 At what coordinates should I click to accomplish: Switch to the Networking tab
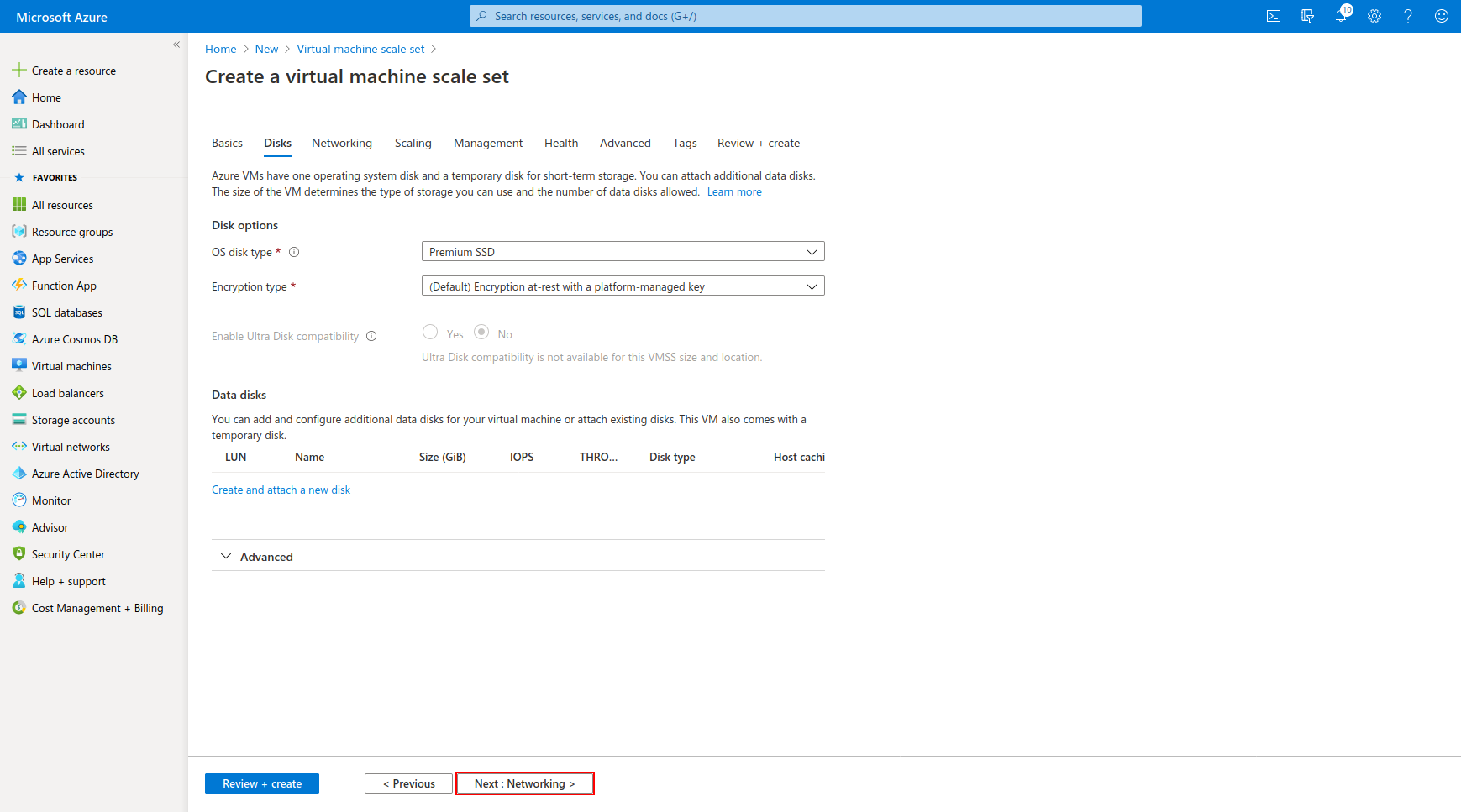click(342, 144)
